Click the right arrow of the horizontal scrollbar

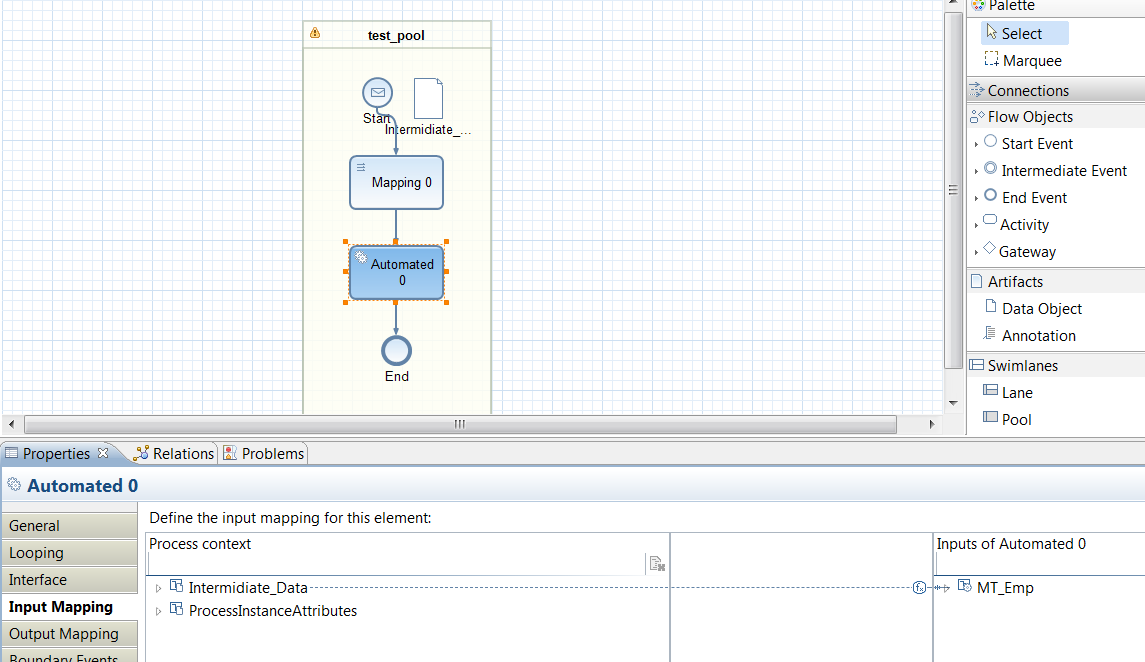click(931, 424)
